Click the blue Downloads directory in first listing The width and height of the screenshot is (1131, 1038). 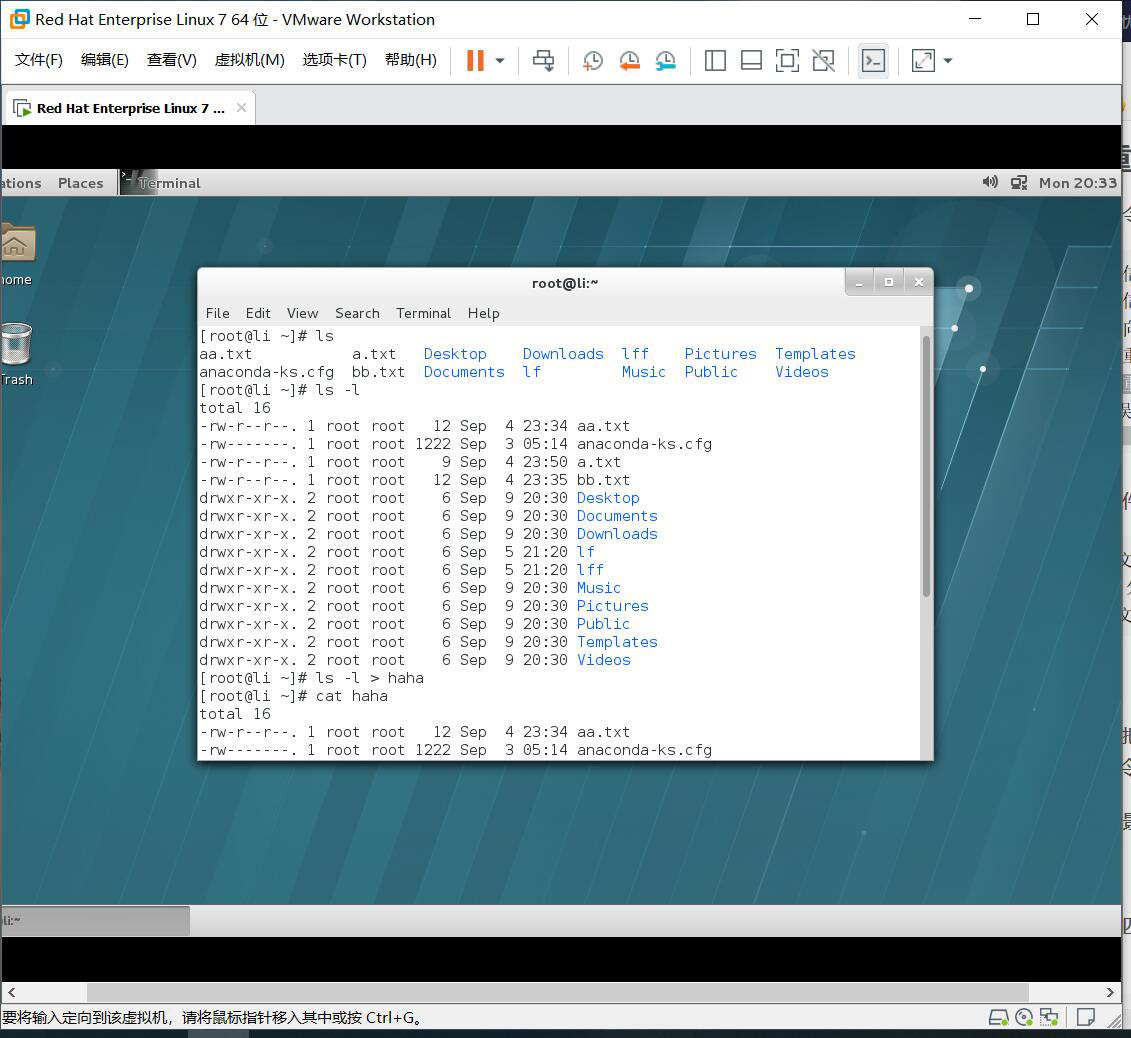point(563,354)
